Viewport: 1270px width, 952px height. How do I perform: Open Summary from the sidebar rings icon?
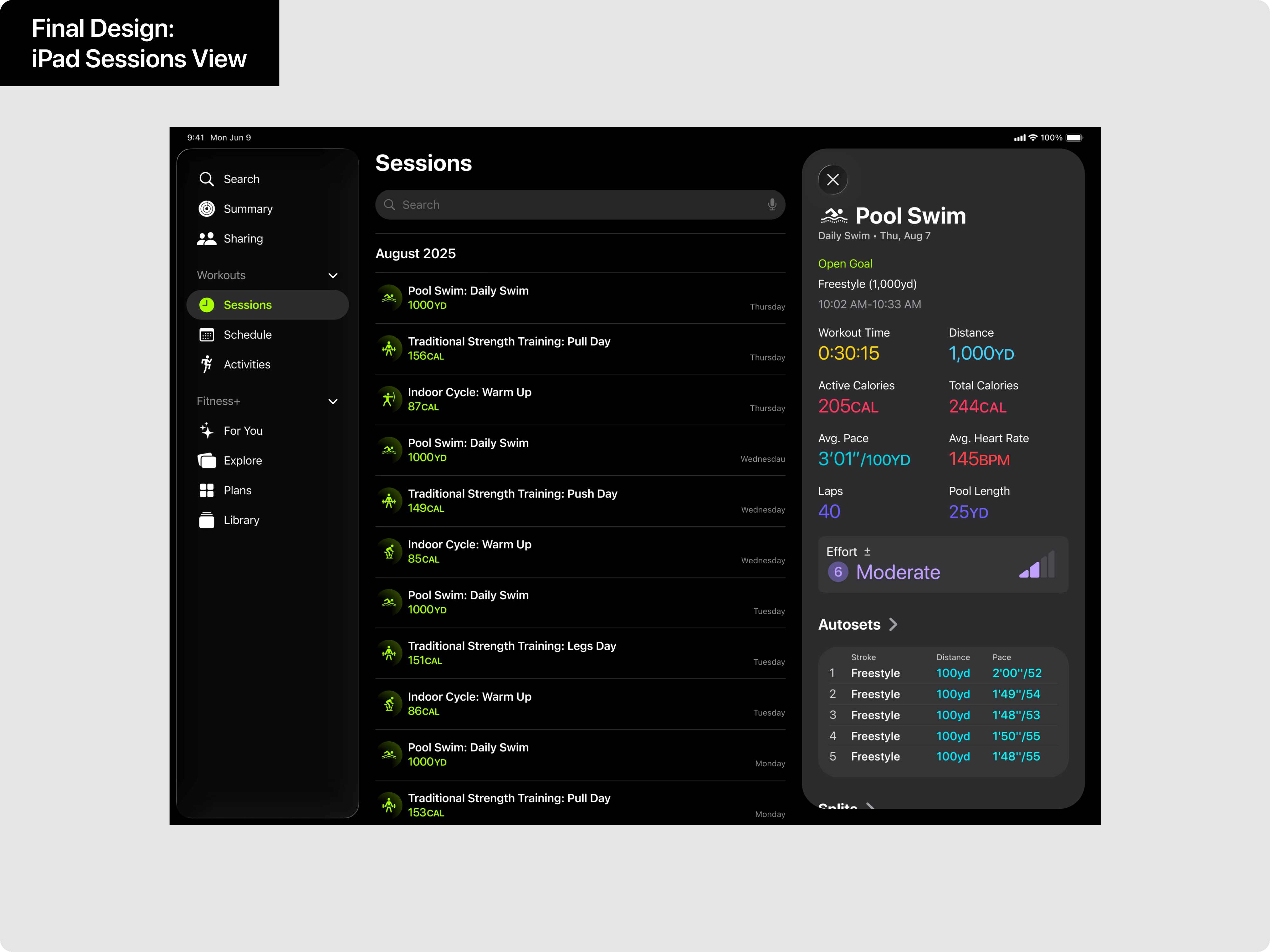click(x=207, y=209)
